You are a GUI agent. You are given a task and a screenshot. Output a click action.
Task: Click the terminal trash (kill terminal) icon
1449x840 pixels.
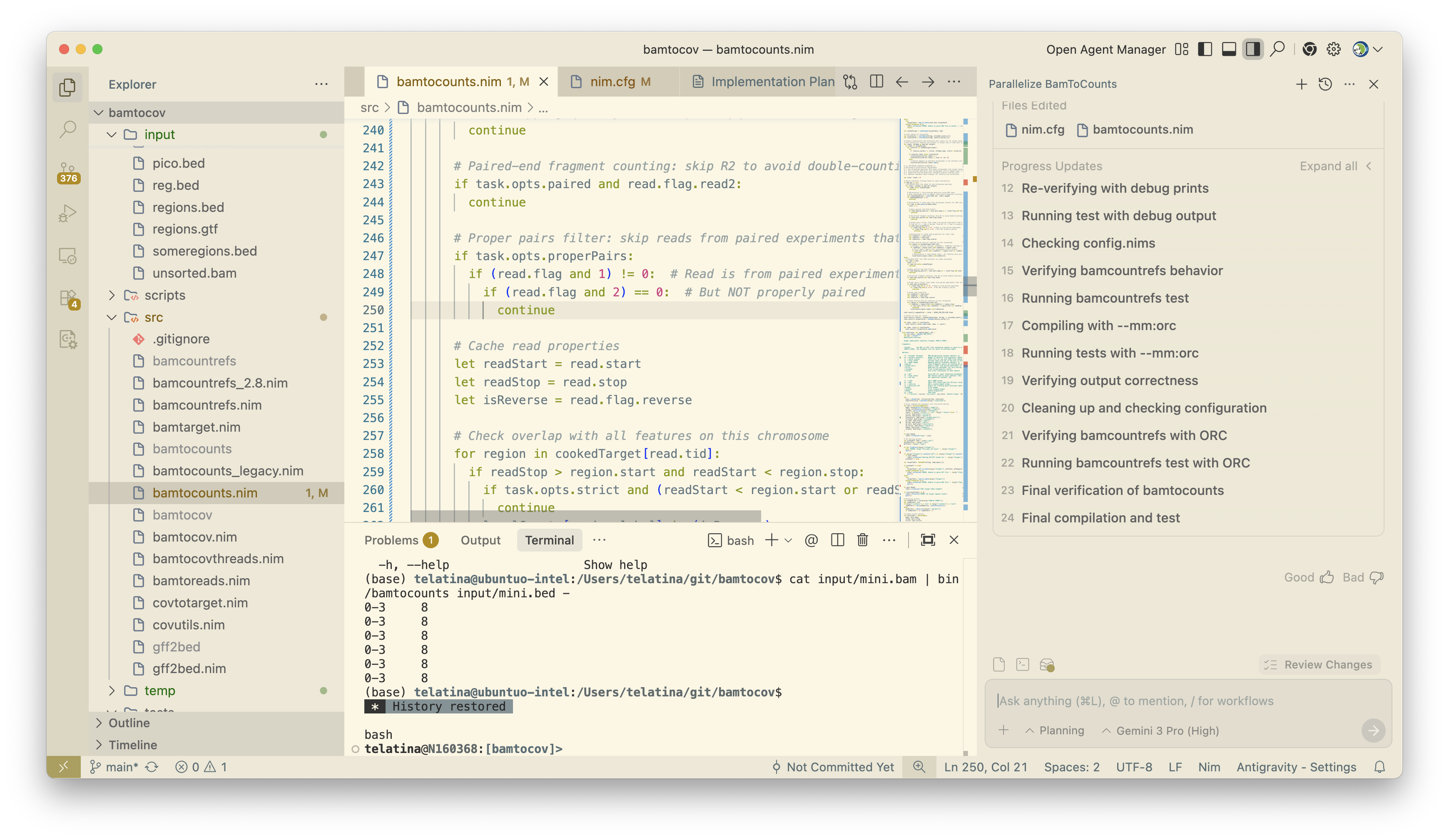(x=862, y=540)
